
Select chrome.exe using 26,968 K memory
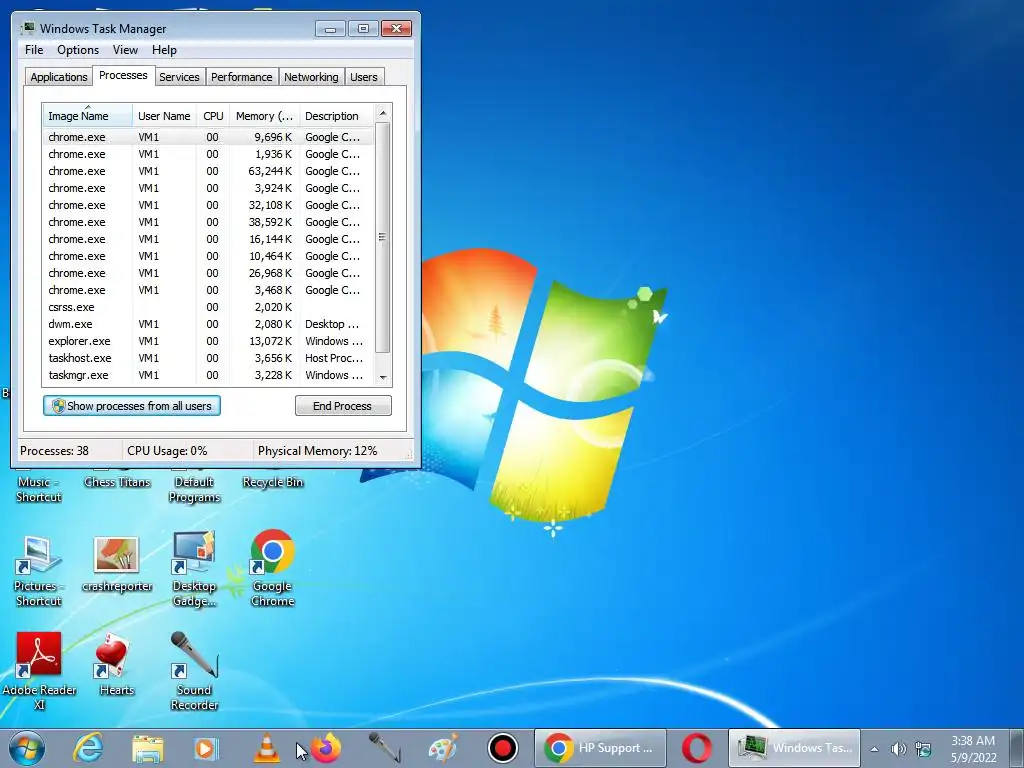pyautogui.click(x=208, y=273)
